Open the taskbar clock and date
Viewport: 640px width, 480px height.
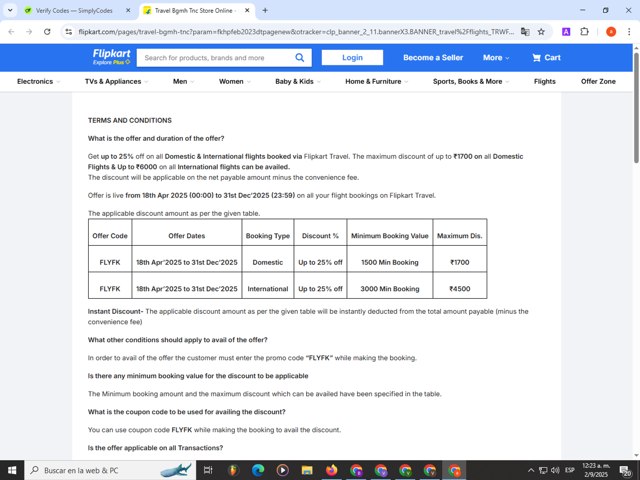596,470
